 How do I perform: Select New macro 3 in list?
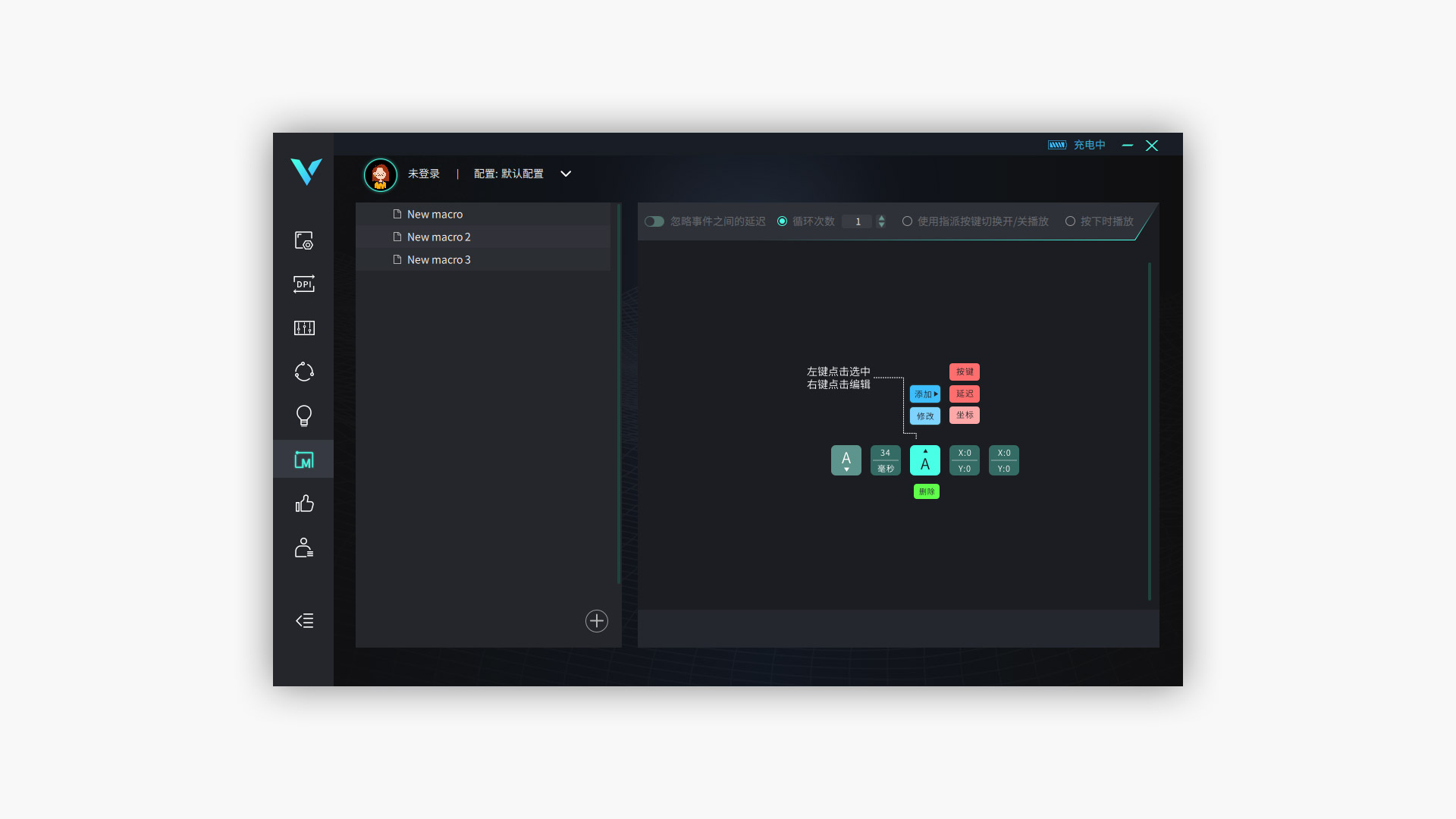[x=438, y=260]
